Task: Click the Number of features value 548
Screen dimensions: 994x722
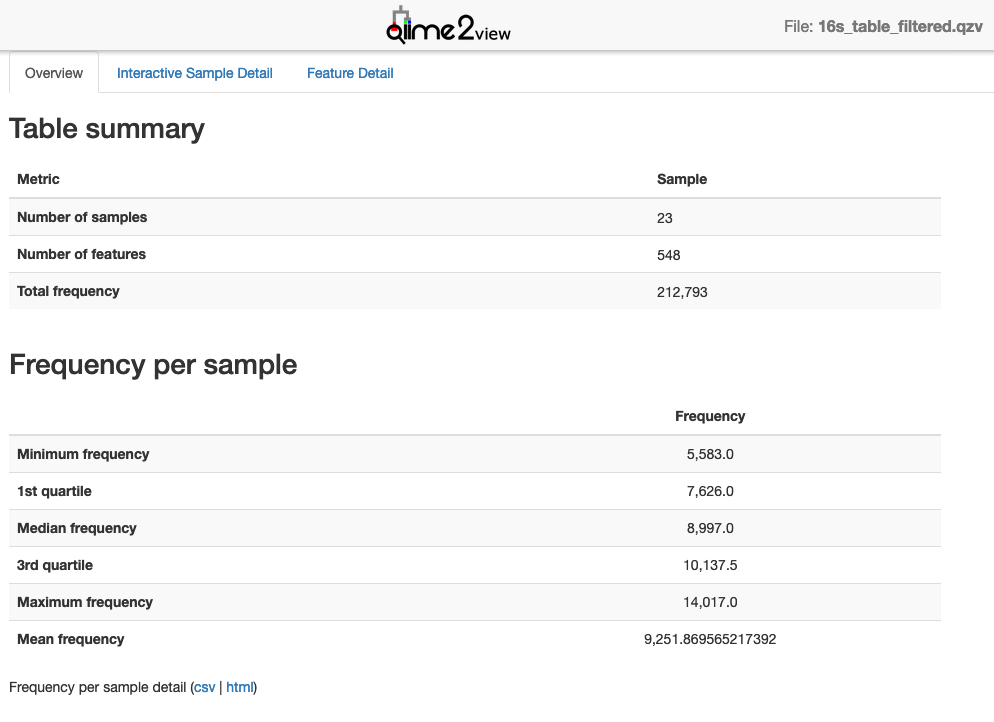Action: tap(668, 255)
